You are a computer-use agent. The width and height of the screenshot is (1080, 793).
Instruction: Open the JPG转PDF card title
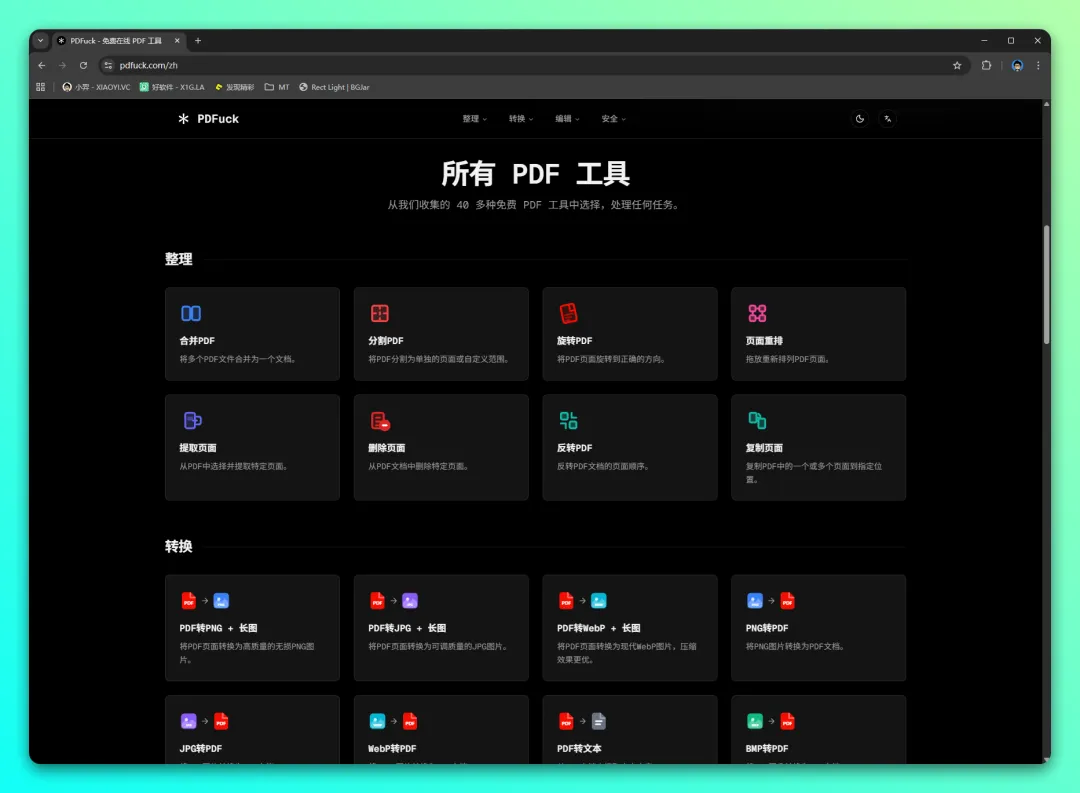click(200, 748)
